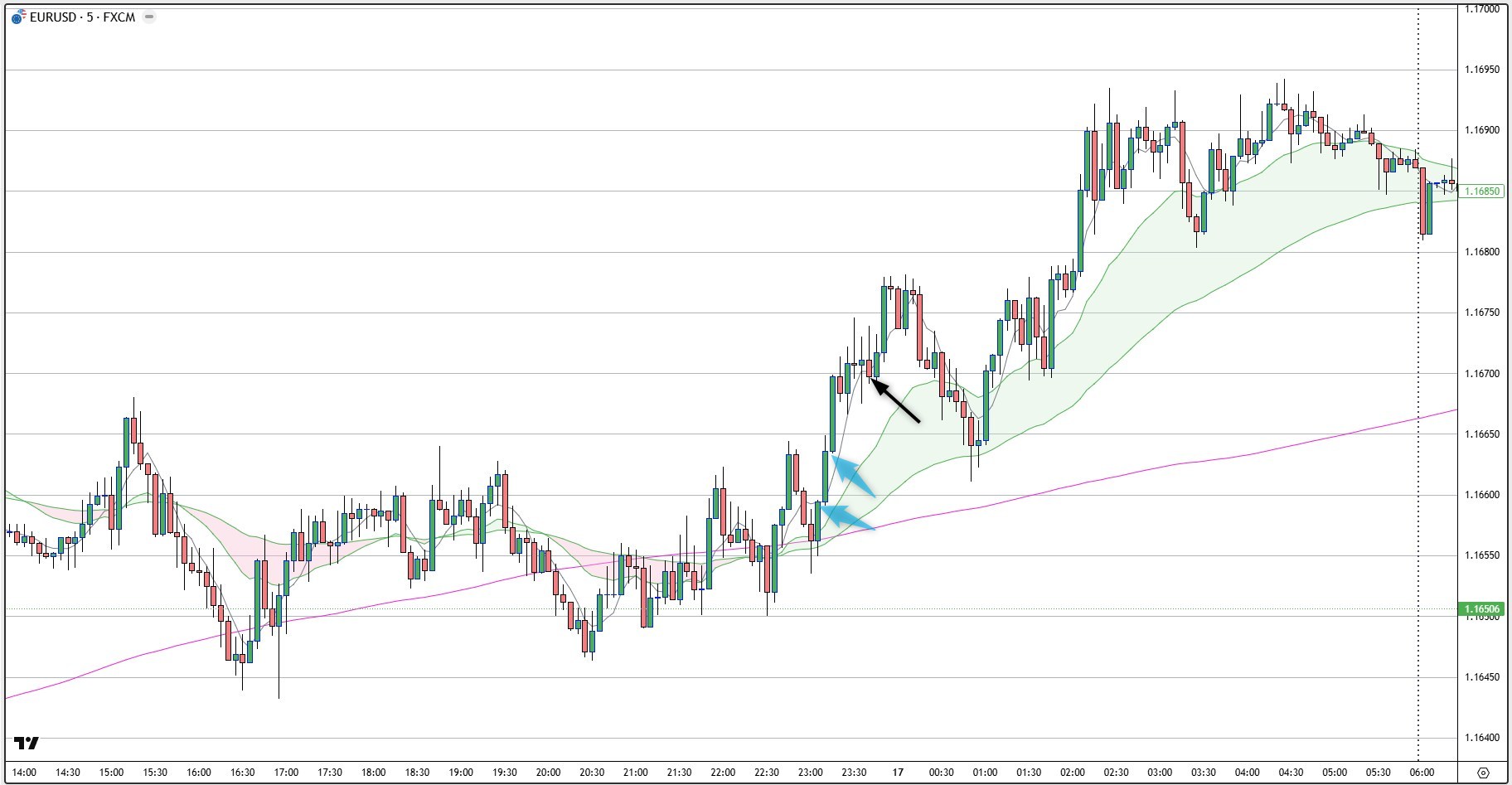The height and width of the screenshot is (785, 1512).
Task: Click the 02:00 label on the time axis
Action: point(1072,773)
